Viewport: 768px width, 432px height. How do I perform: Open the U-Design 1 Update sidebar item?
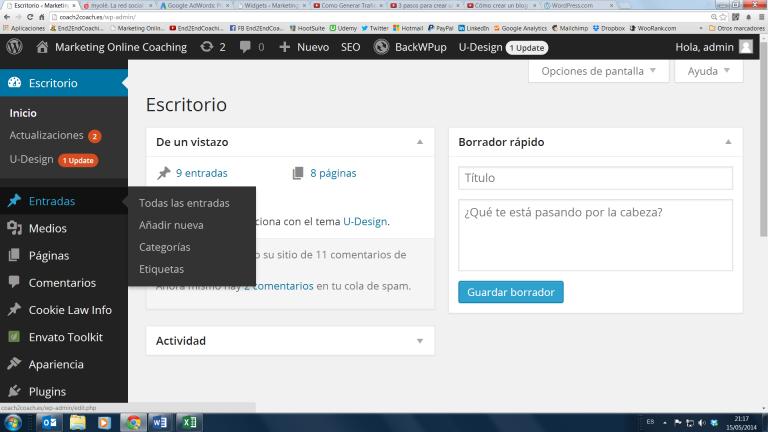coord(54,160)
